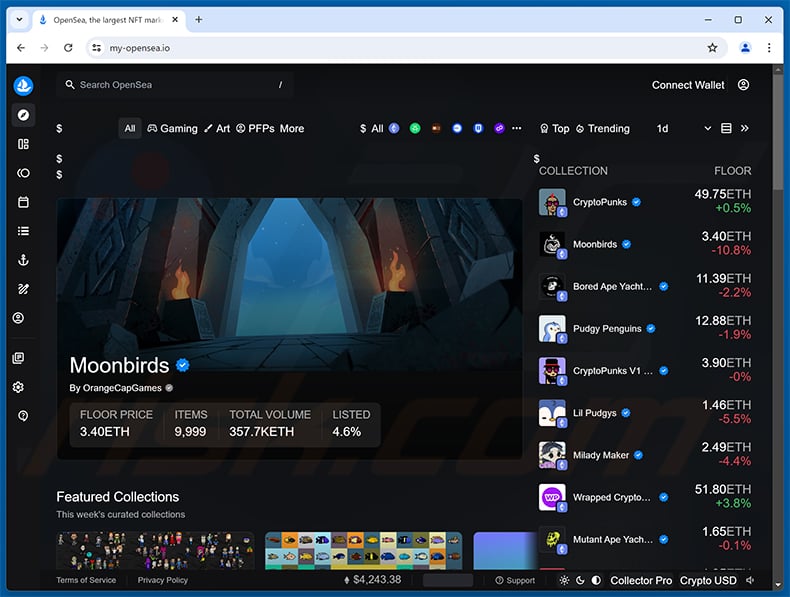Open the collections grid icon in the sidebar
The image size is (790, 597).
tap(23, 144)
